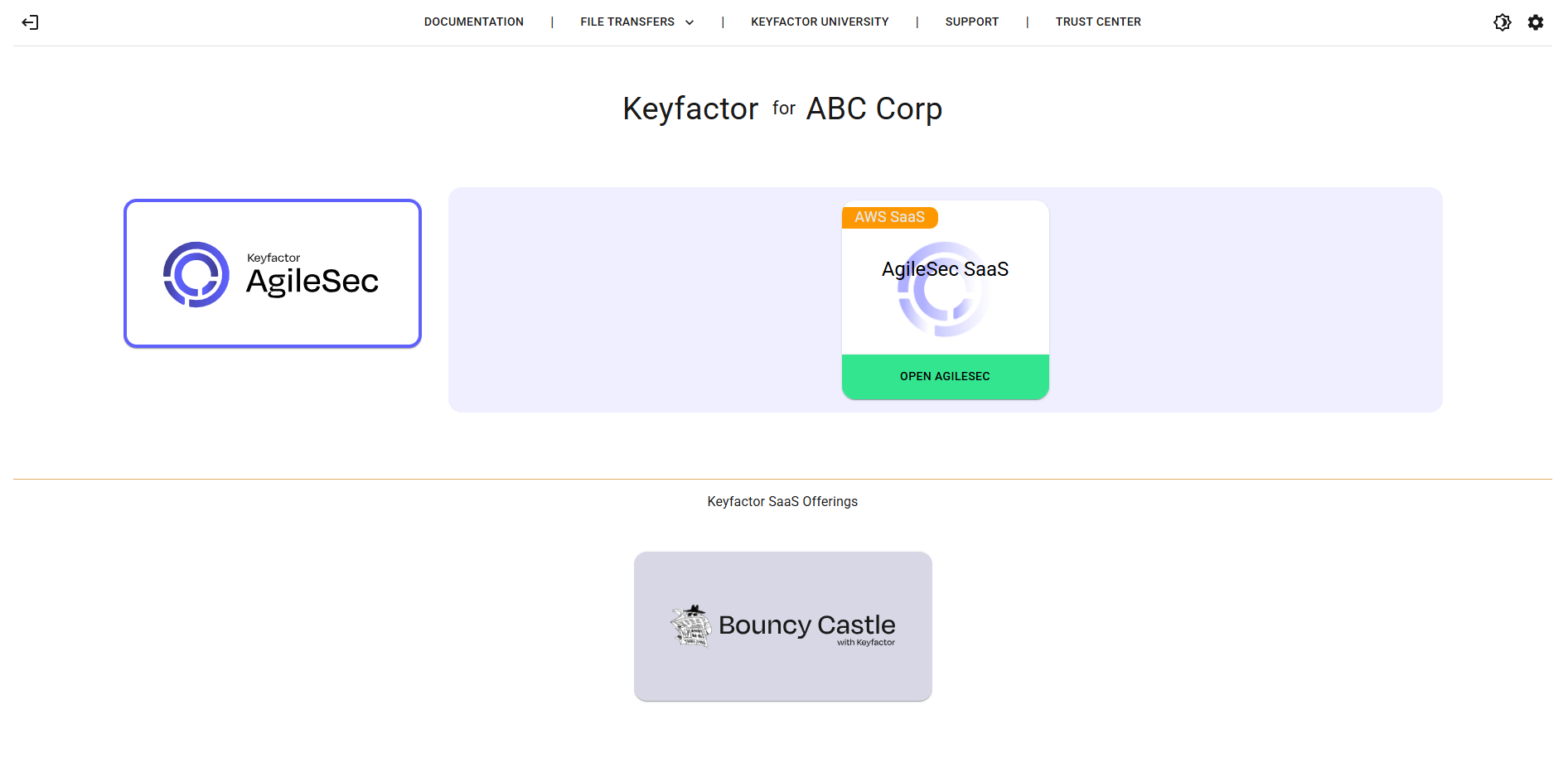Click the Keyfactor SaaS Offerings heading
The image size is (1568, 772).
pos(782,501)
